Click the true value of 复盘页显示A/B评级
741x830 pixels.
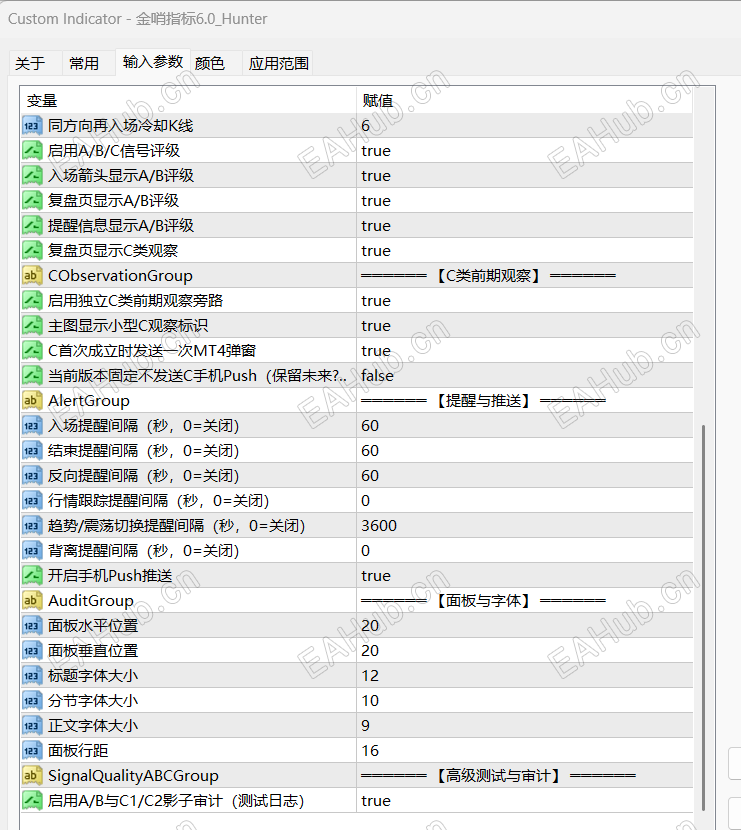click(376, 201)
